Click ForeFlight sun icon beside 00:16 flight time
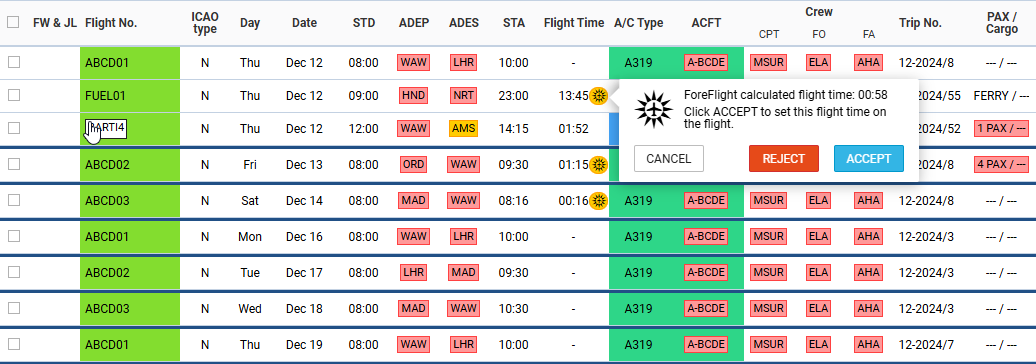 tap(599, 200)
